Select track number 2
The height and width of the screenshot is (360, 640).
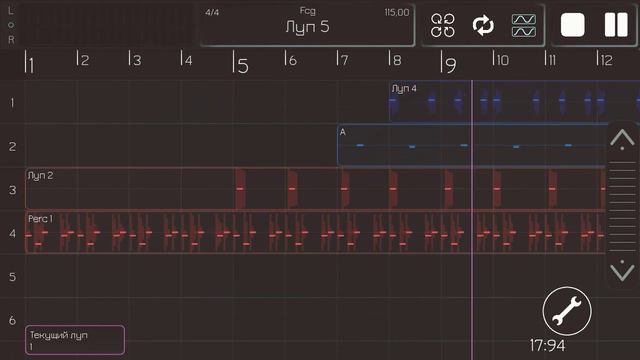(x=12, y=146)
